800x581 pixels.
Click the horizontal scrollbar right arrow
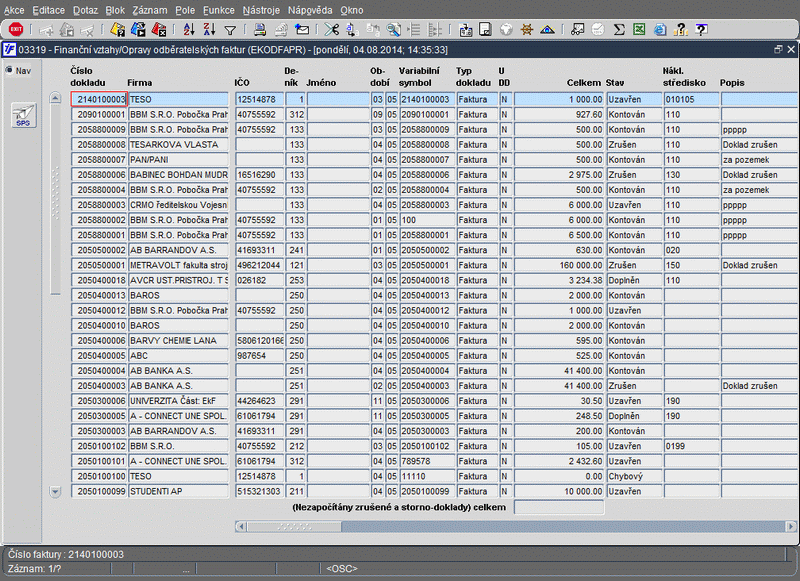(790, 526)
